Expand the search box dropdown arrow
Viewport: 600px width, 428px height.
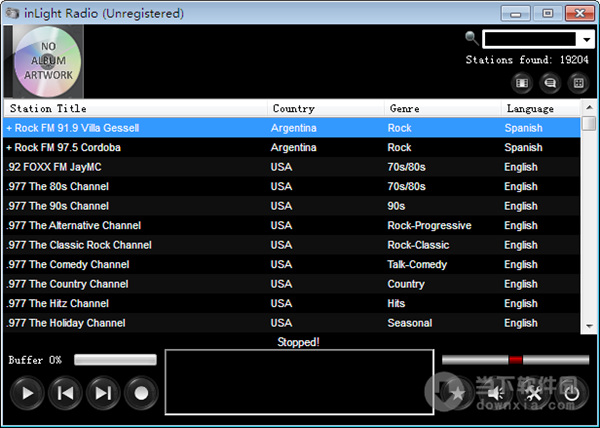(586, 39)
